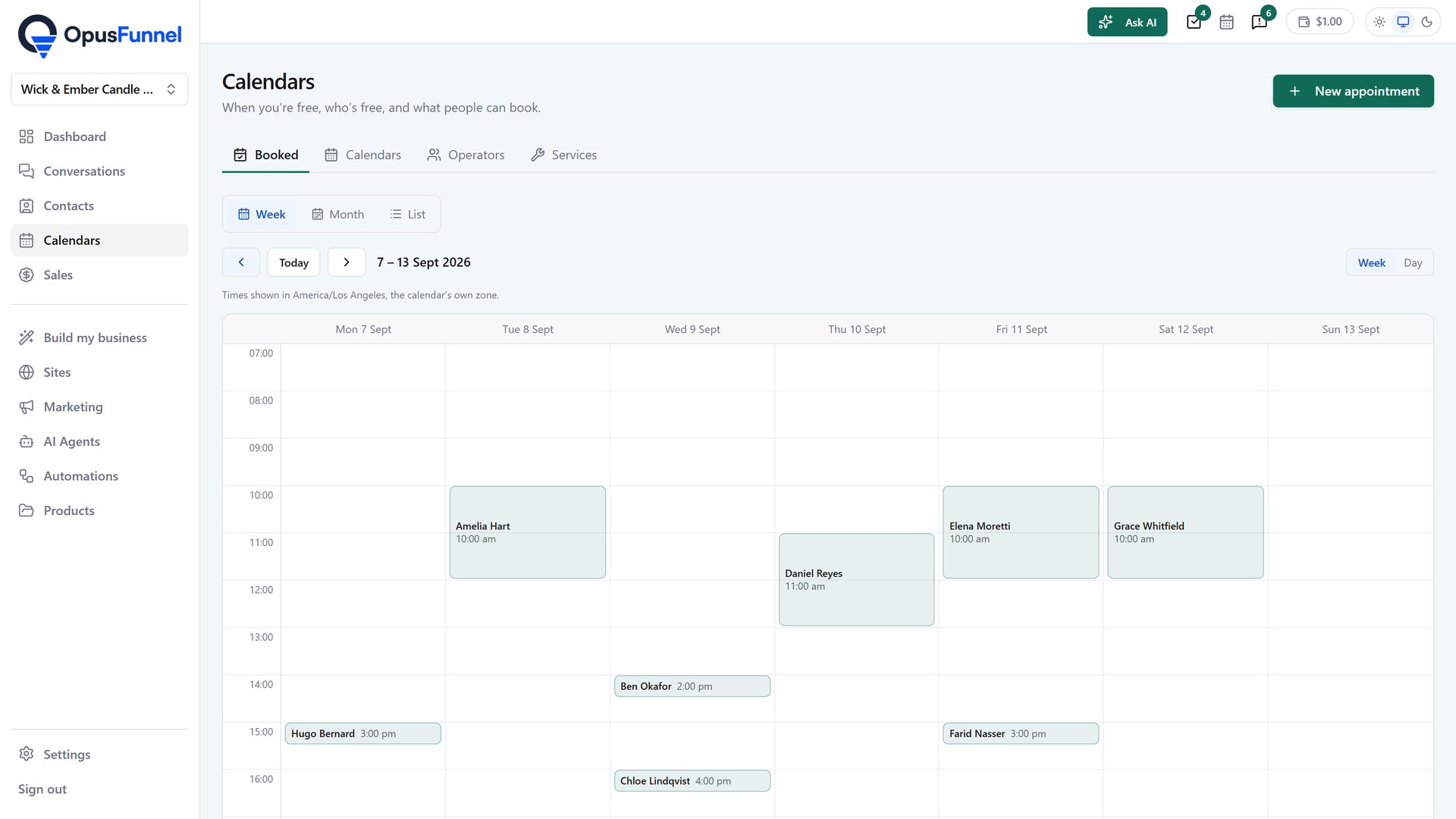Click the Fri 11 Sept column header

[1021, 329]
